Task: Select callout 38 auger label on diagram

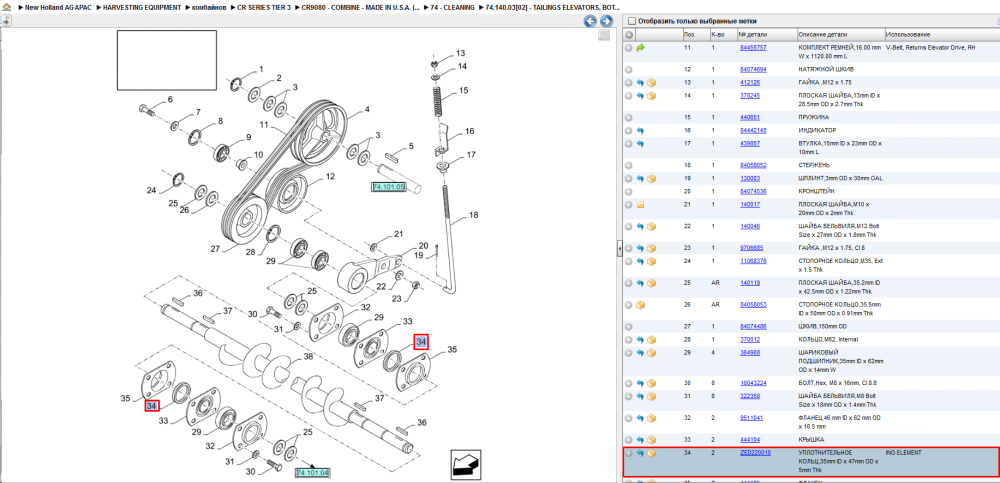Action: (x=308, y=357)
